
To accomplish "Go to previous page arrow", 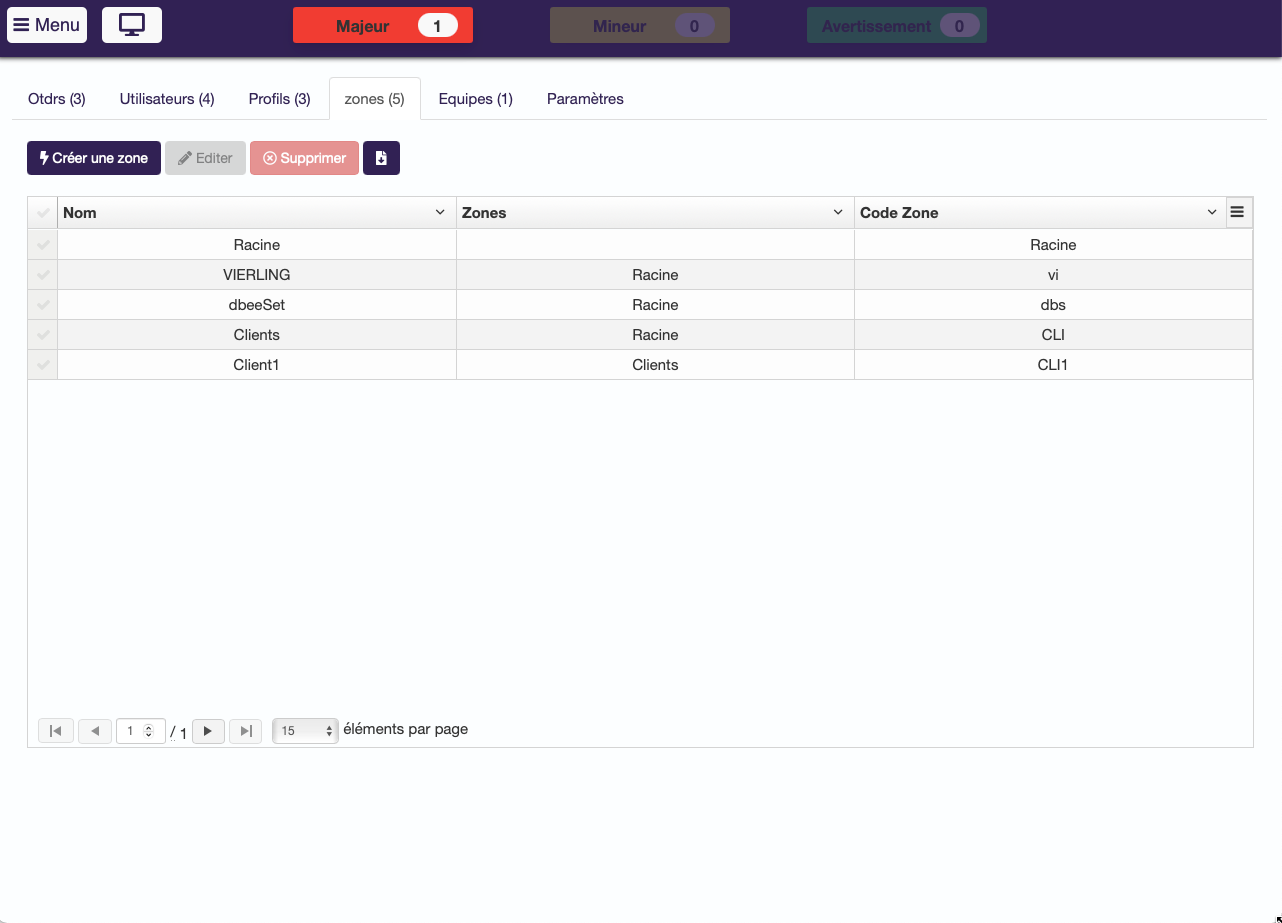I will (x=95, y=731).
